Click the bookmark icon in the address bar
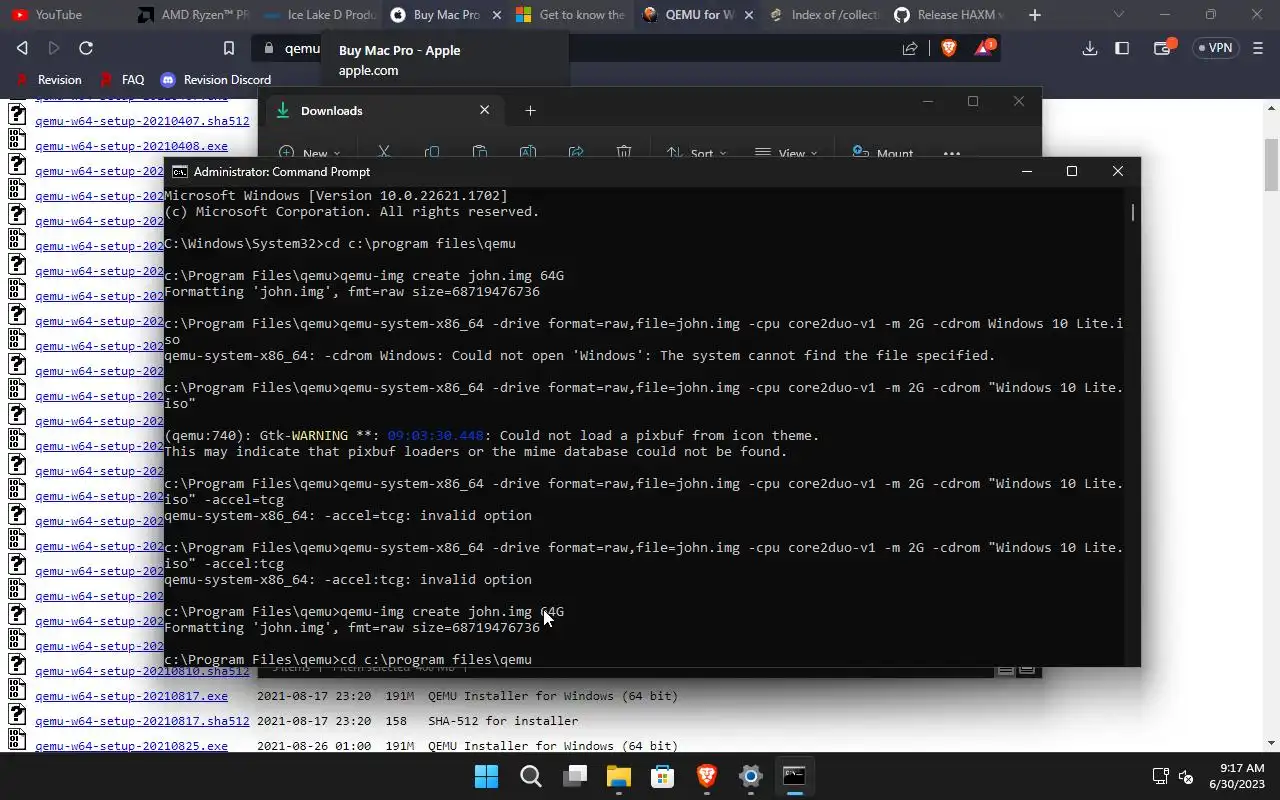 [229, 48]
